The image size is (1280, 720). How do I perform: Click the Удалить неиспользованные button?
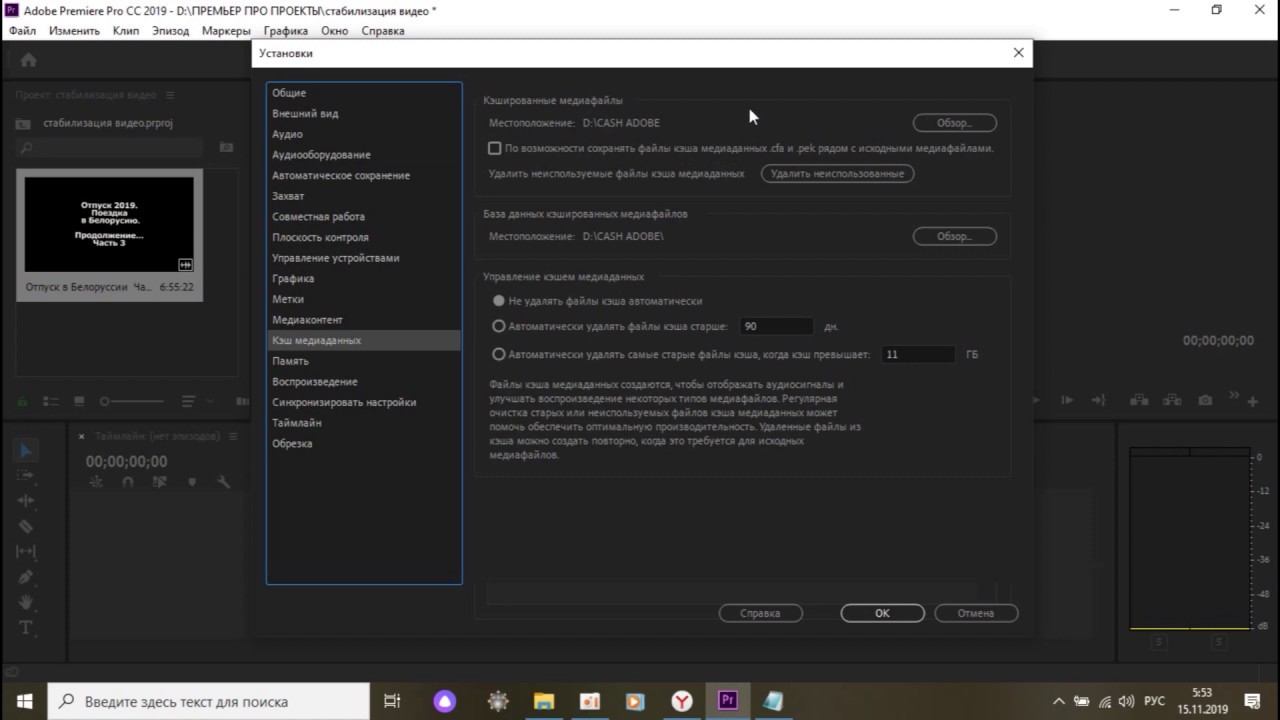(x=837, y=173)
